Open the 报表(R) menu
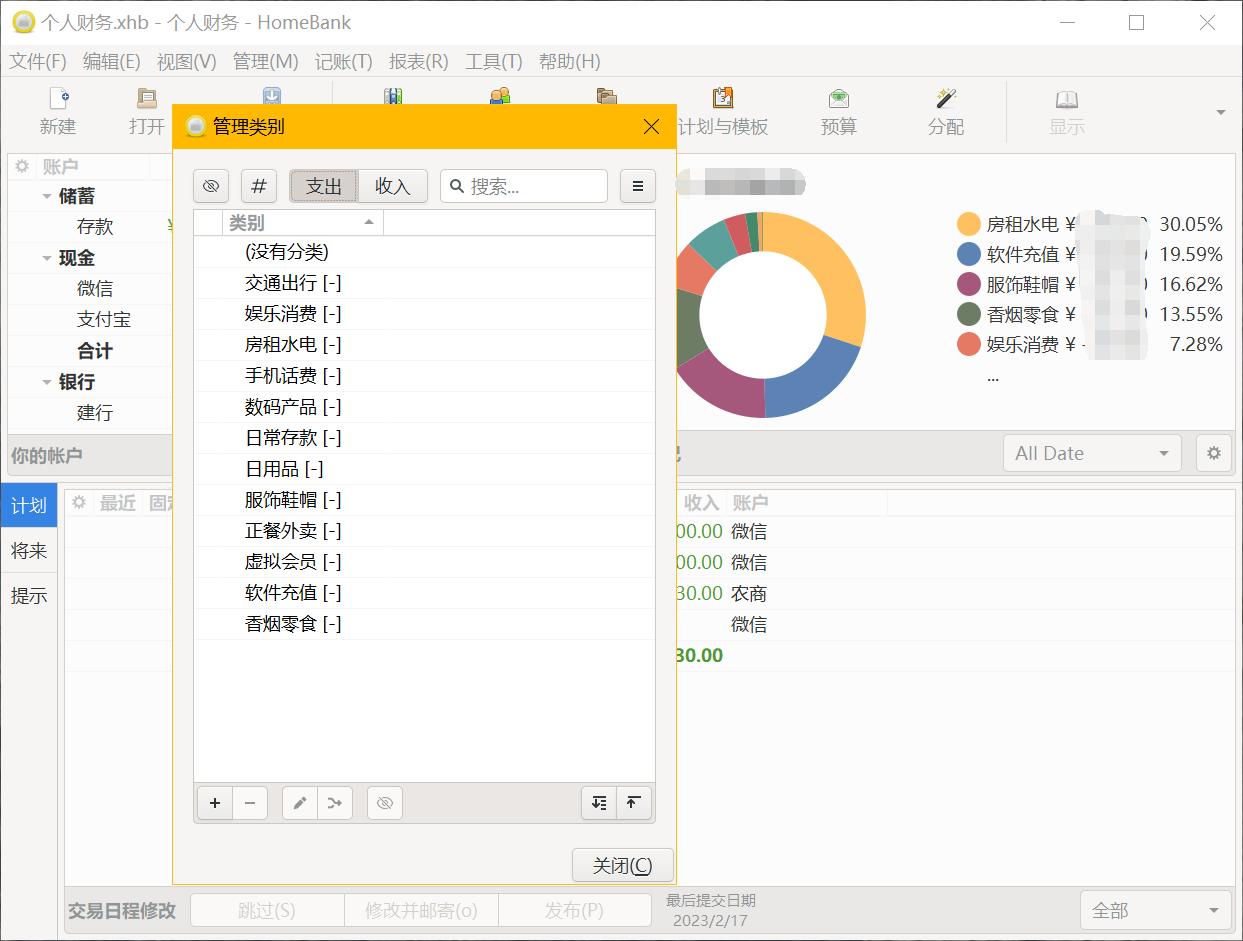1243x941 pixels. click(418, 61)
